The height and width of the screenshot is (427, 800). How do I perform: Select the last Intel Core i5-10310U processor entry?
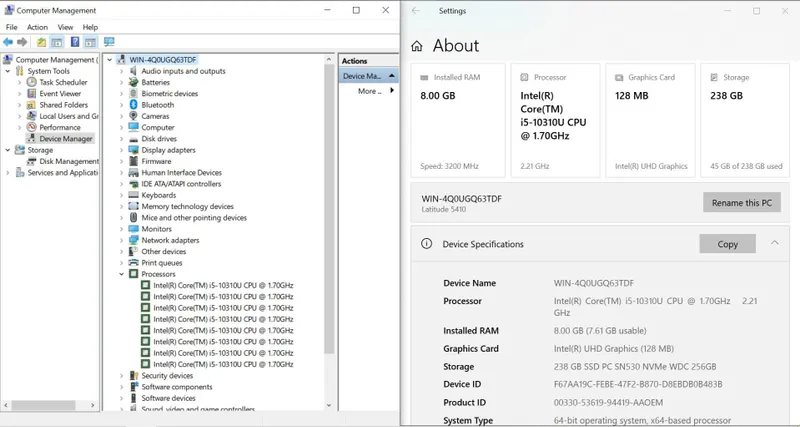point(223,364)
